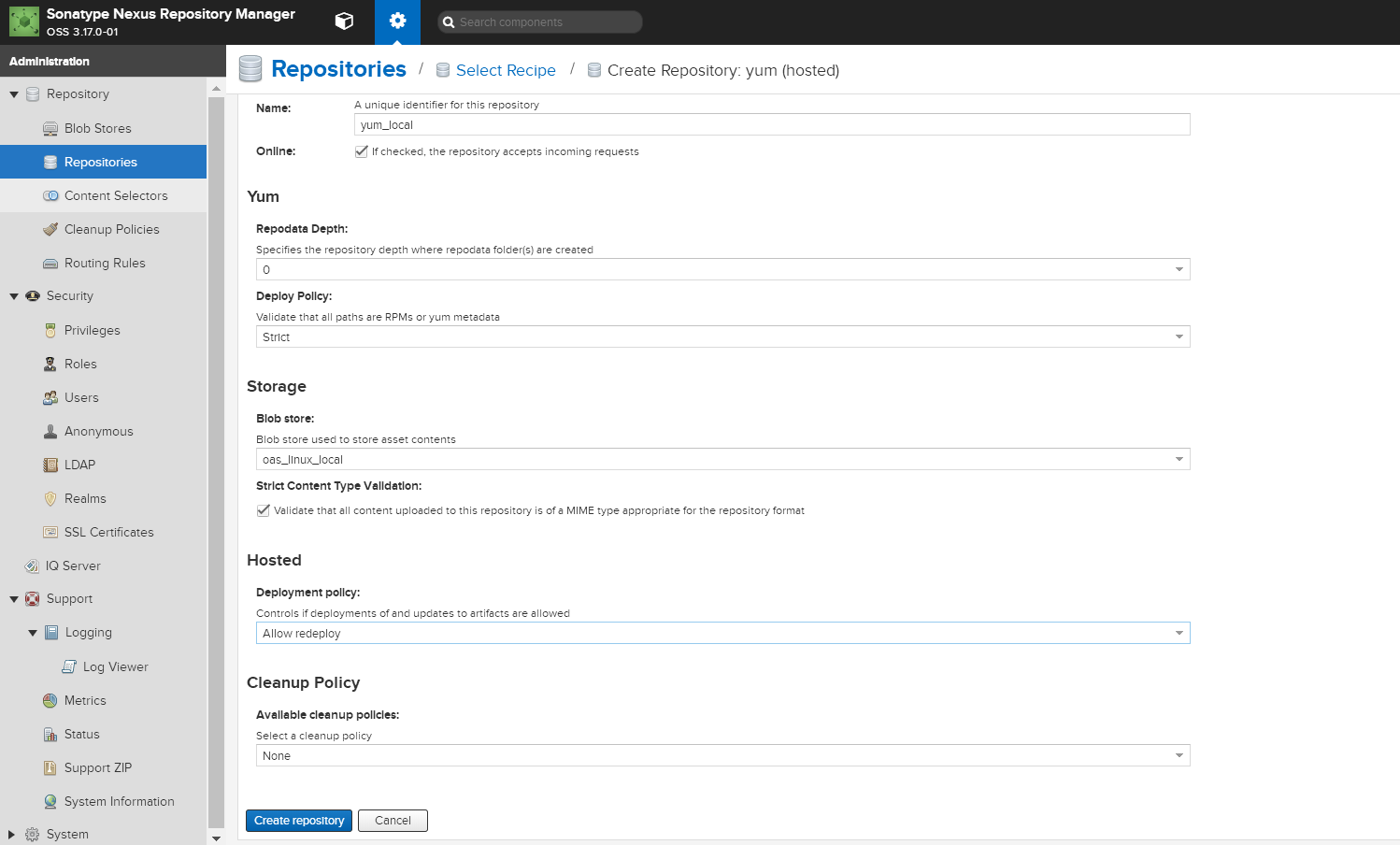Click the IQ Server icon

tap(32, 566)
